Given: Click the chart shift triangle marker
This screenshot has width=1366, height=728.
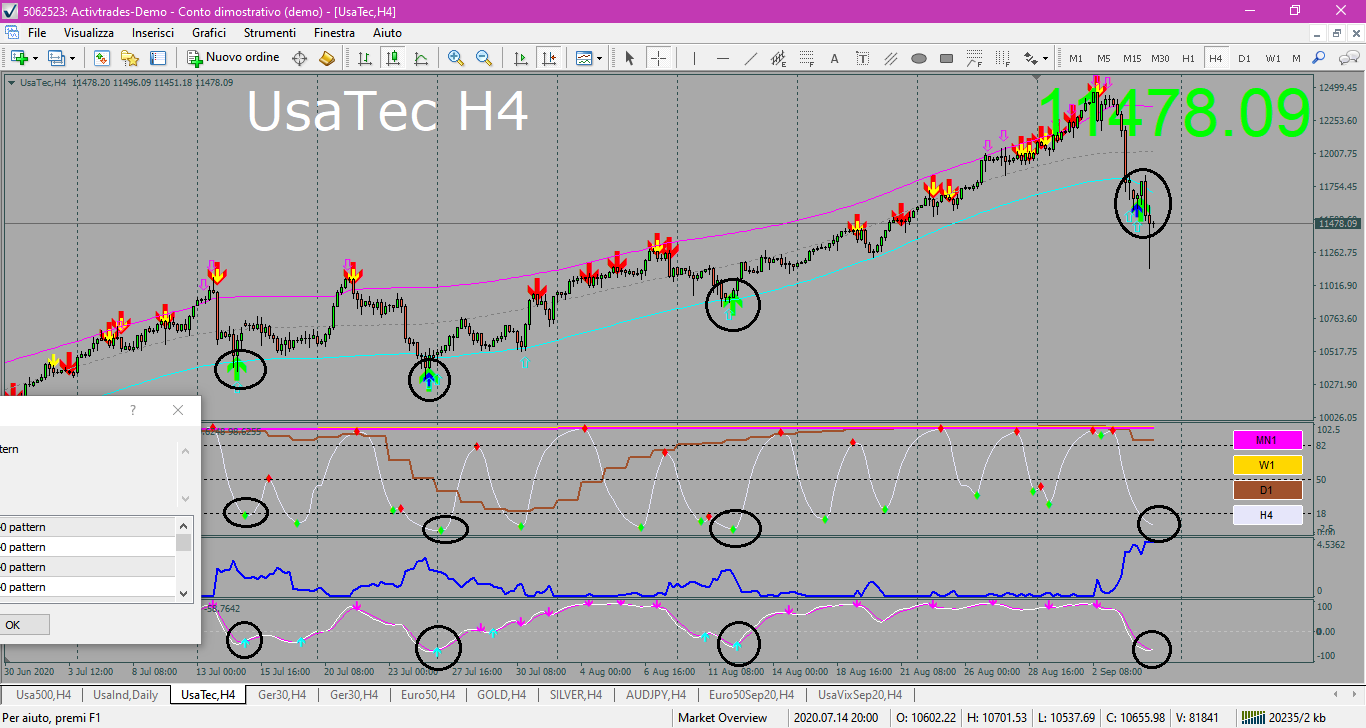Looking at the screenshot, I should click(x=1037, y=77).
